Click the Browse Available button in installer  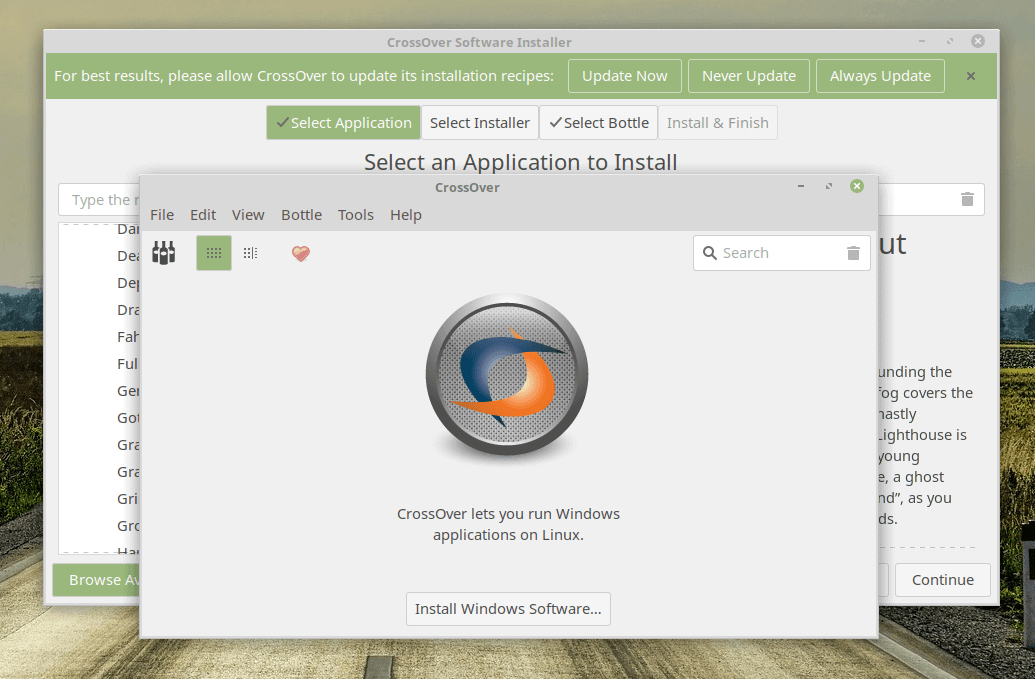96,580
